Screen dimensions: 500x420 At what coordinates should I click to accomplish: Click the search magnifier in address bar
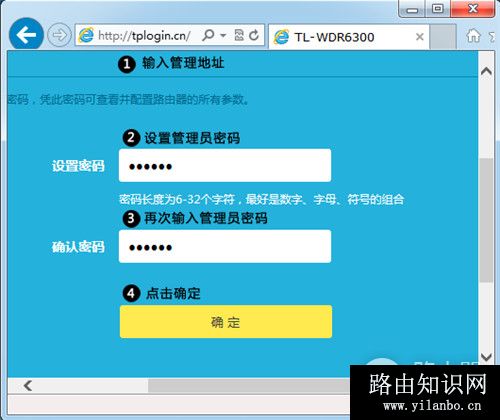(x=208, y=35)
